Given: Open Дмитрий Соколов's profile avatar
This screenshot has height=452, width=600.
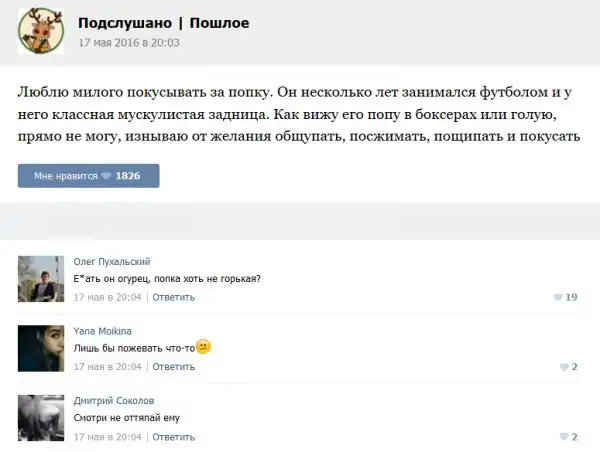Looking at the screenshot, I should (41, 418).
